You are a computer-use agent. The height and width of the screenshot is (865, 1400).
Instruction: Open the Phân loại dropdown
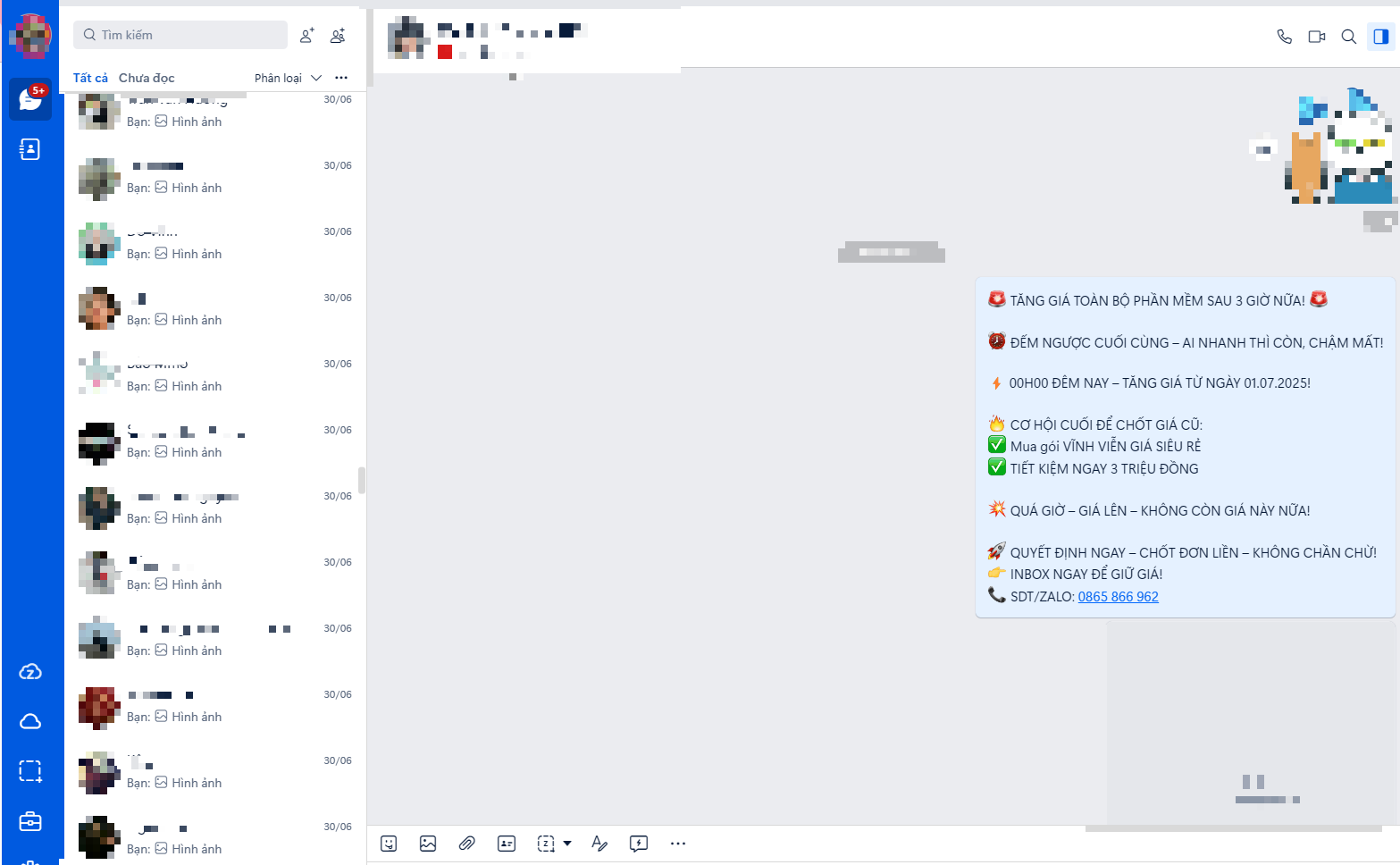pyautogui.click(x=288, y=78)
